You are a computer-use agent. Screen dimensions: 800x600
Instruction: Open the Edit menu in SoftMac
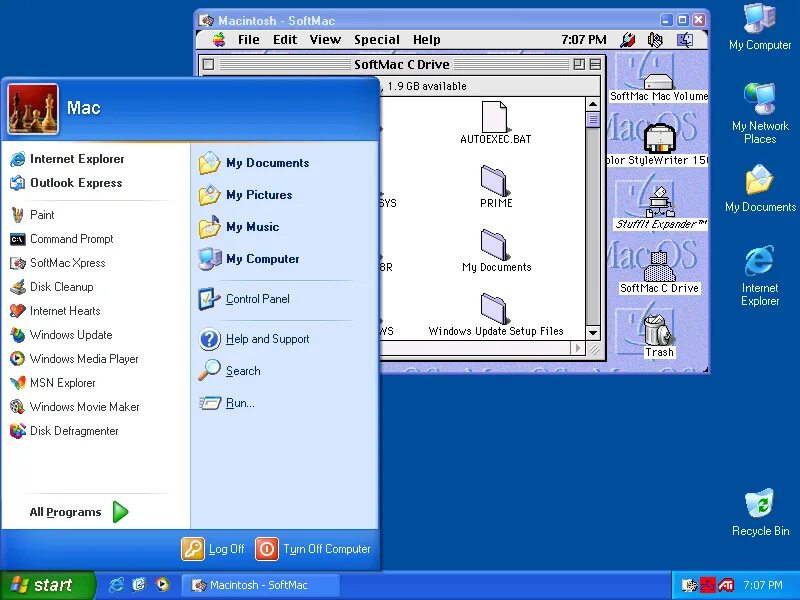coord(284,40)
